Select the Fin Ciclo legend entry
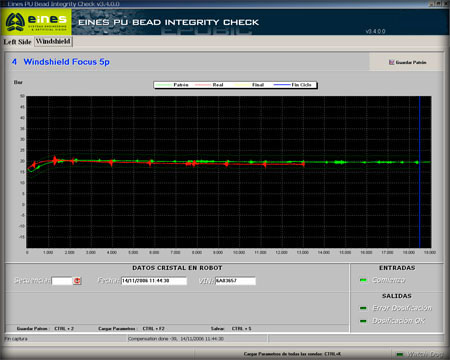This screenshot has width=450, height=360. click(x=293, y=85)
